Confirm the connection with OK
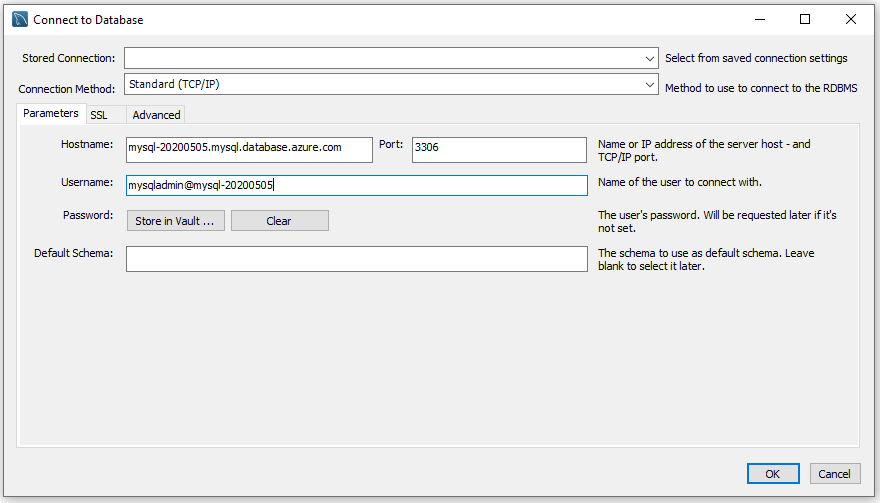 click(x=773, y=474)
